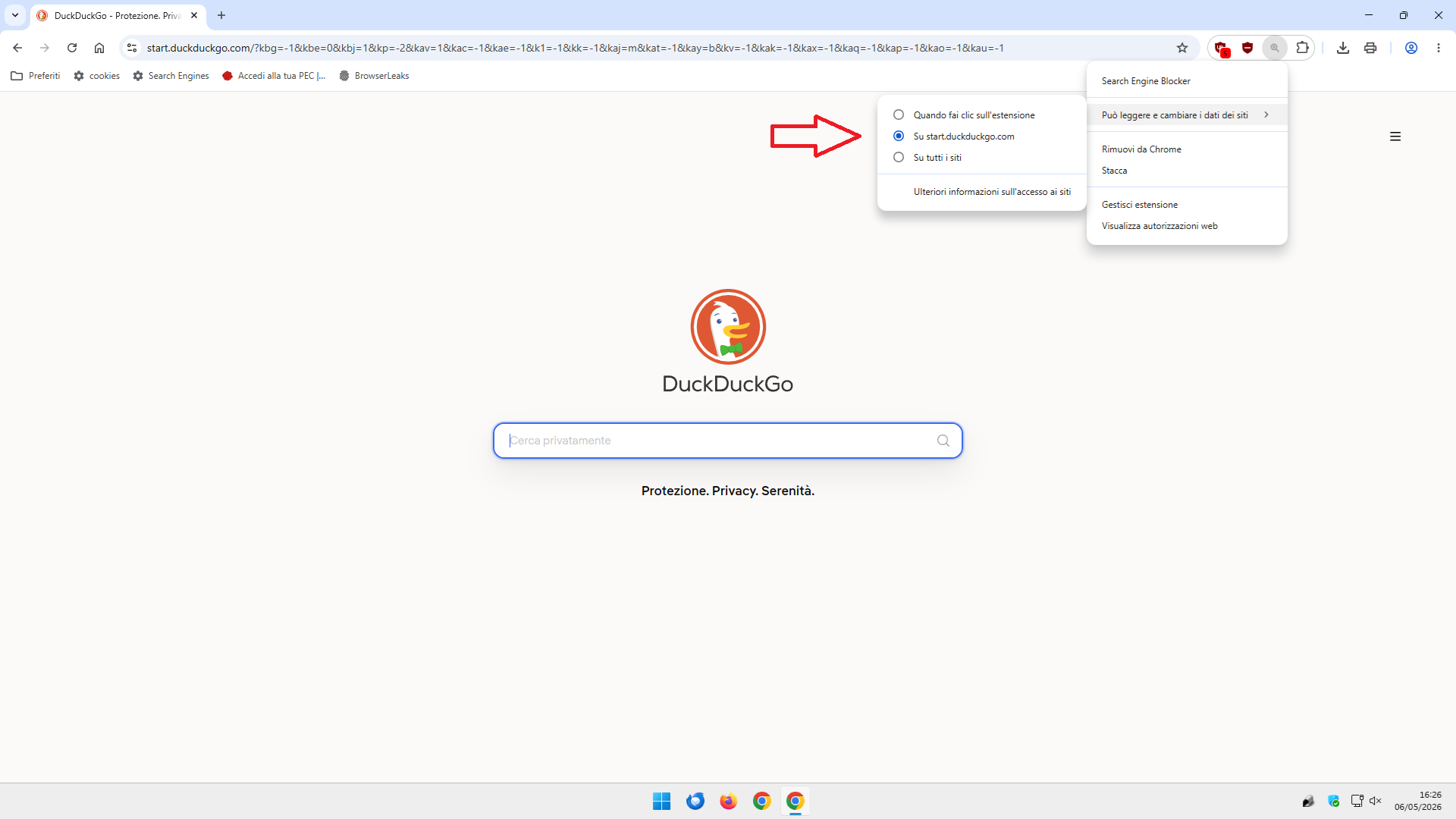Open the 'BrowserLeaks' bookmark

375,76
